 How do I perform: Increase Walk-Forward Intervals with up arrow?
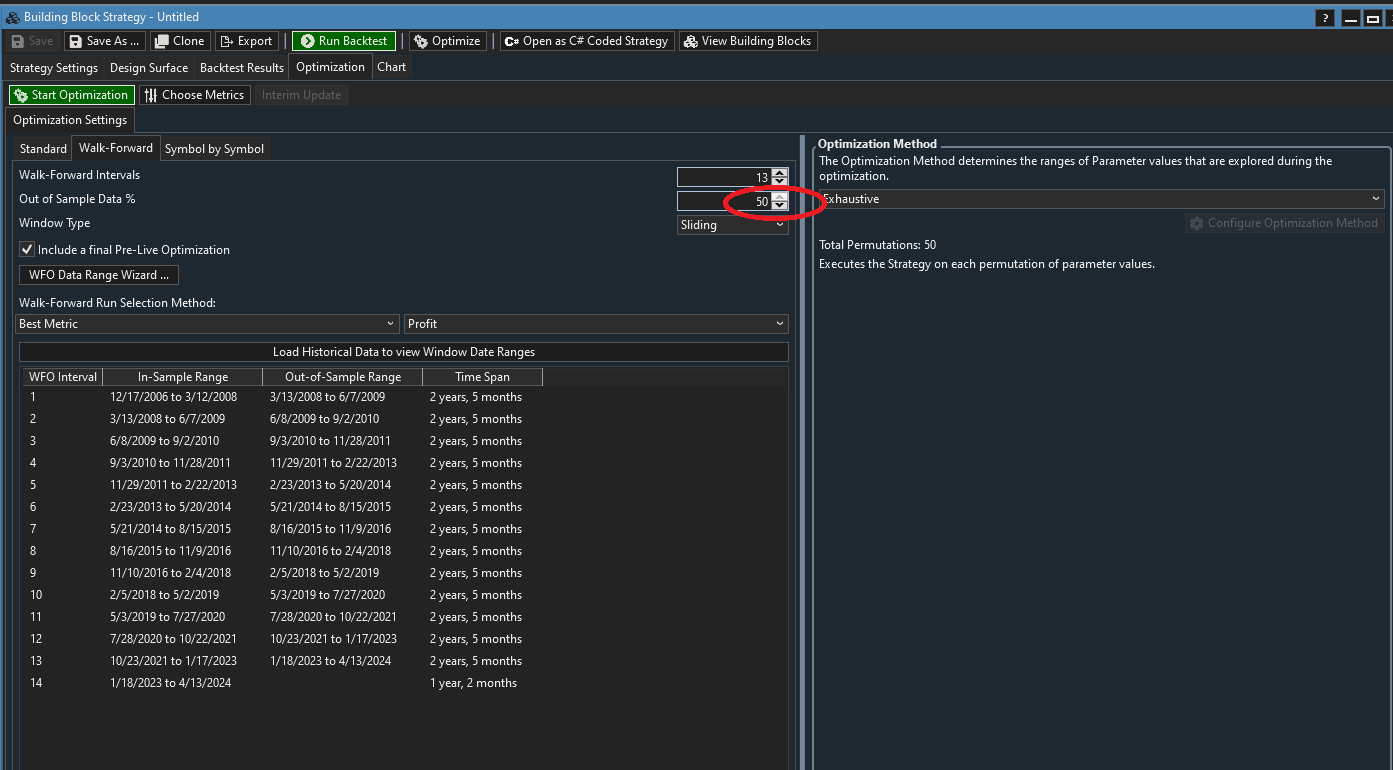point(779,173)
